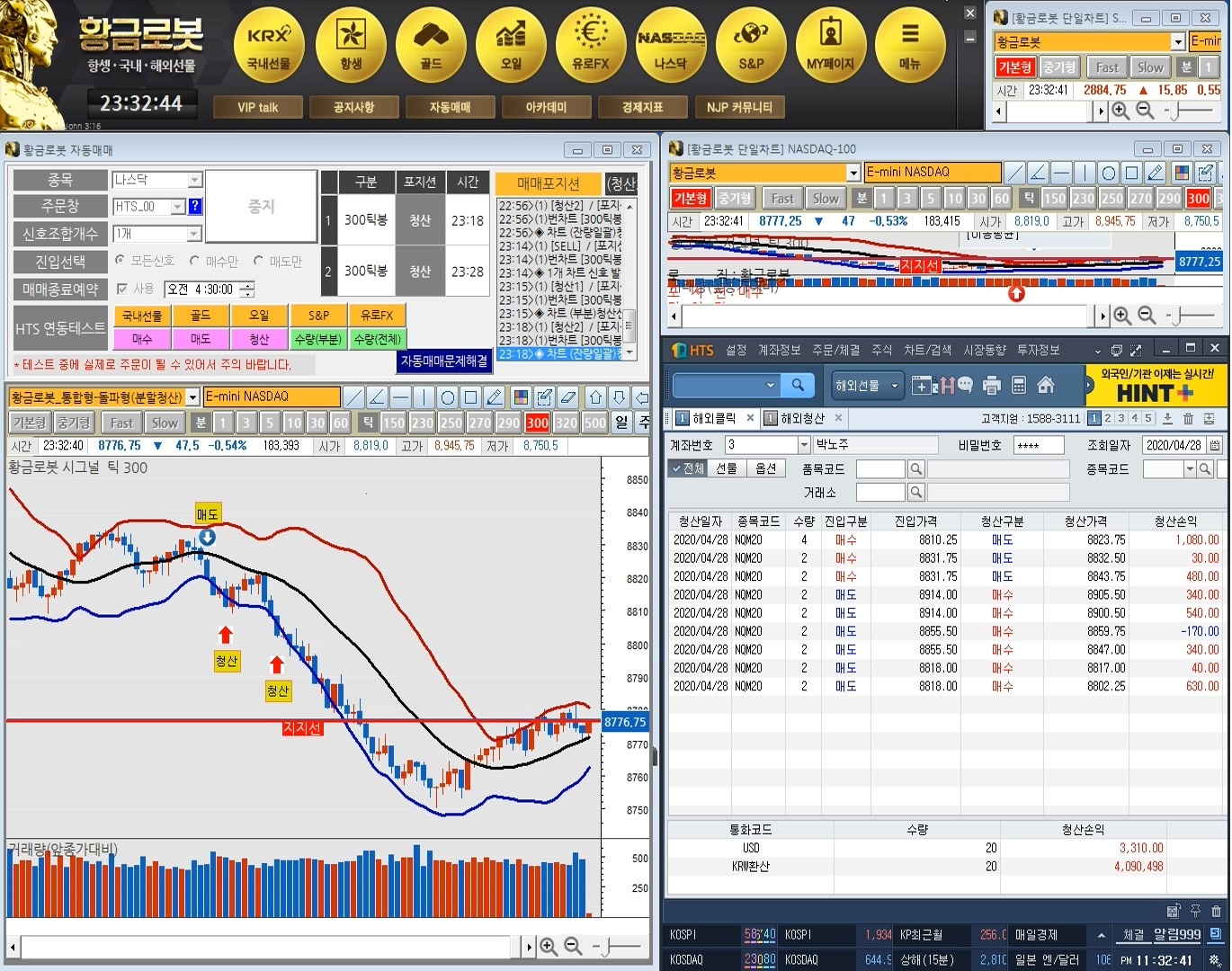Click home icon in HTS toolbar
Viewport: 1232px width, 971px height.
[1046, 386]
